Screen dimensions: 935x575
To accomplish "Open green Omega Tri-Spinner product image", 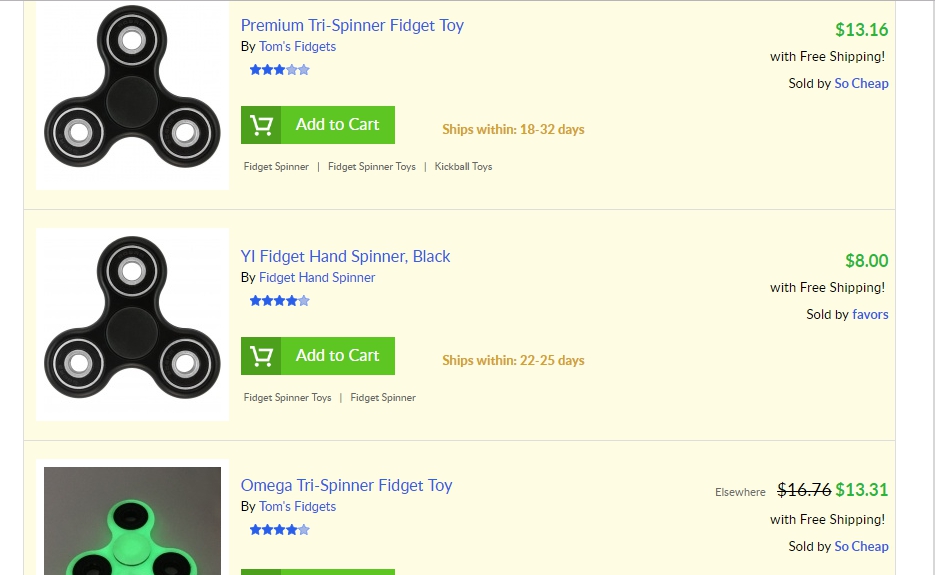I will 132,520.
